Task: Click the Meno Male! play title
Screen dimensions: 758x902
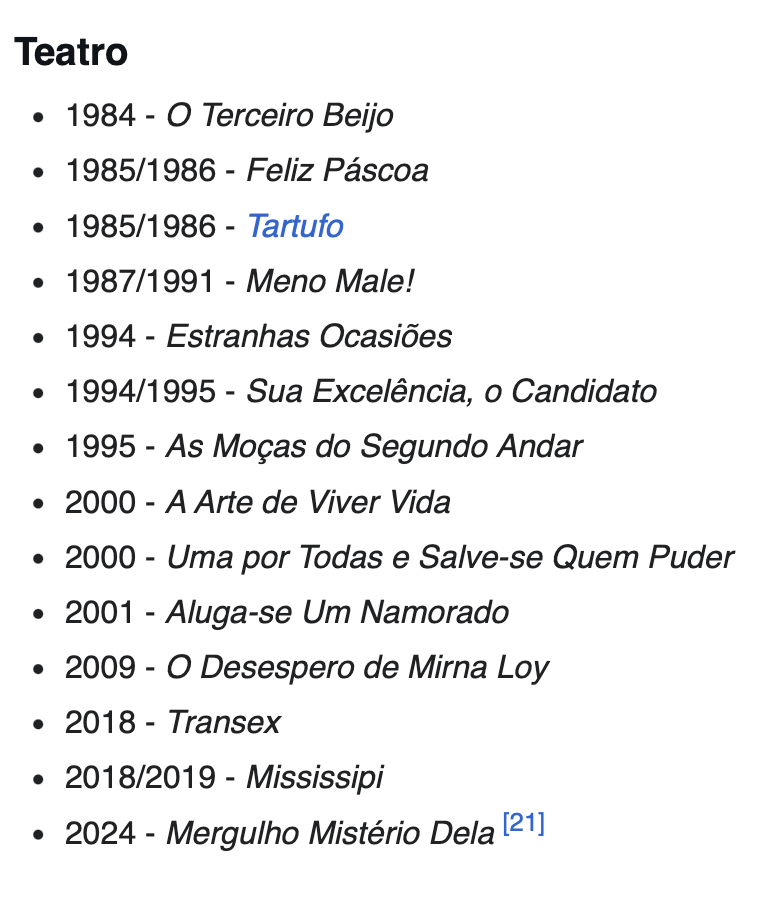Action: tap(330, 281)
